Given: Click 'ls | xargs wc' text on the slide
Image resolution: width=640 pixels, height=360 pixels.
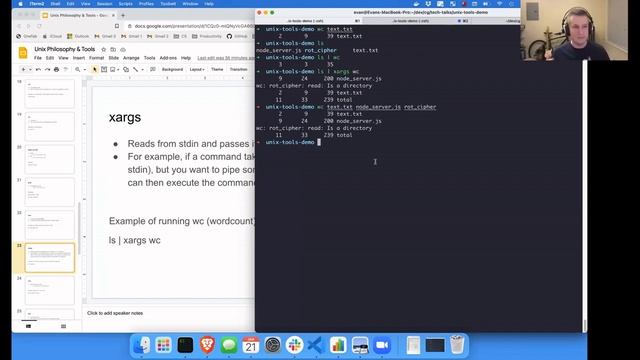Looking at the screenshot, I should point(135,240).
